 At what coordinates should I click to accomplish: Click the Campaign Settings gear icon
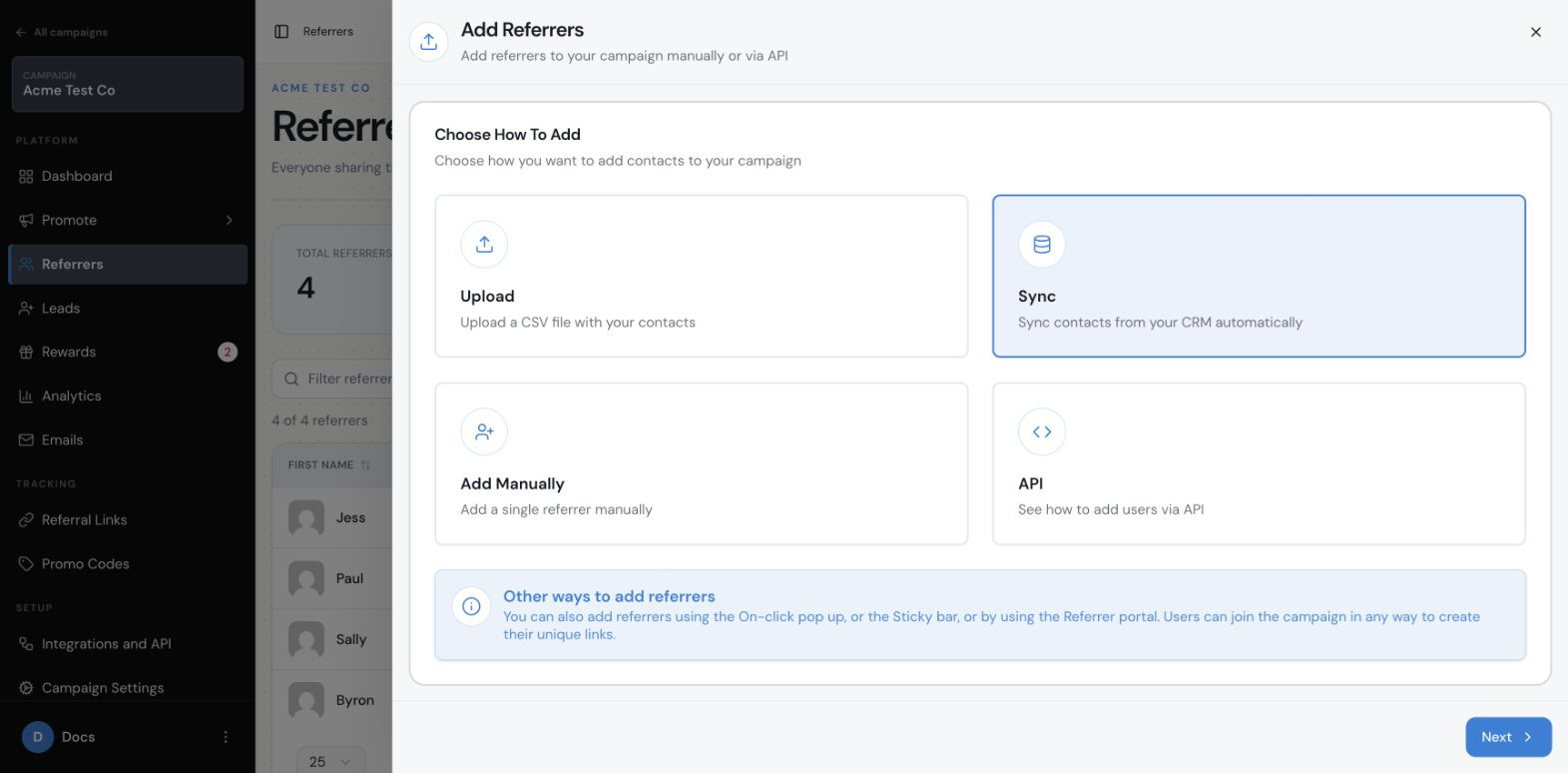[x=26, y=688]
